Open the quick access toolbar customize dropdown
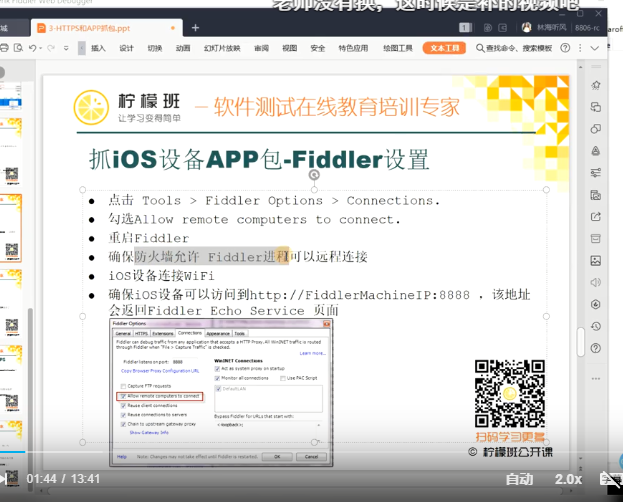Image resolution: width=623 pixels, height=502 pixels. (66, 48)
